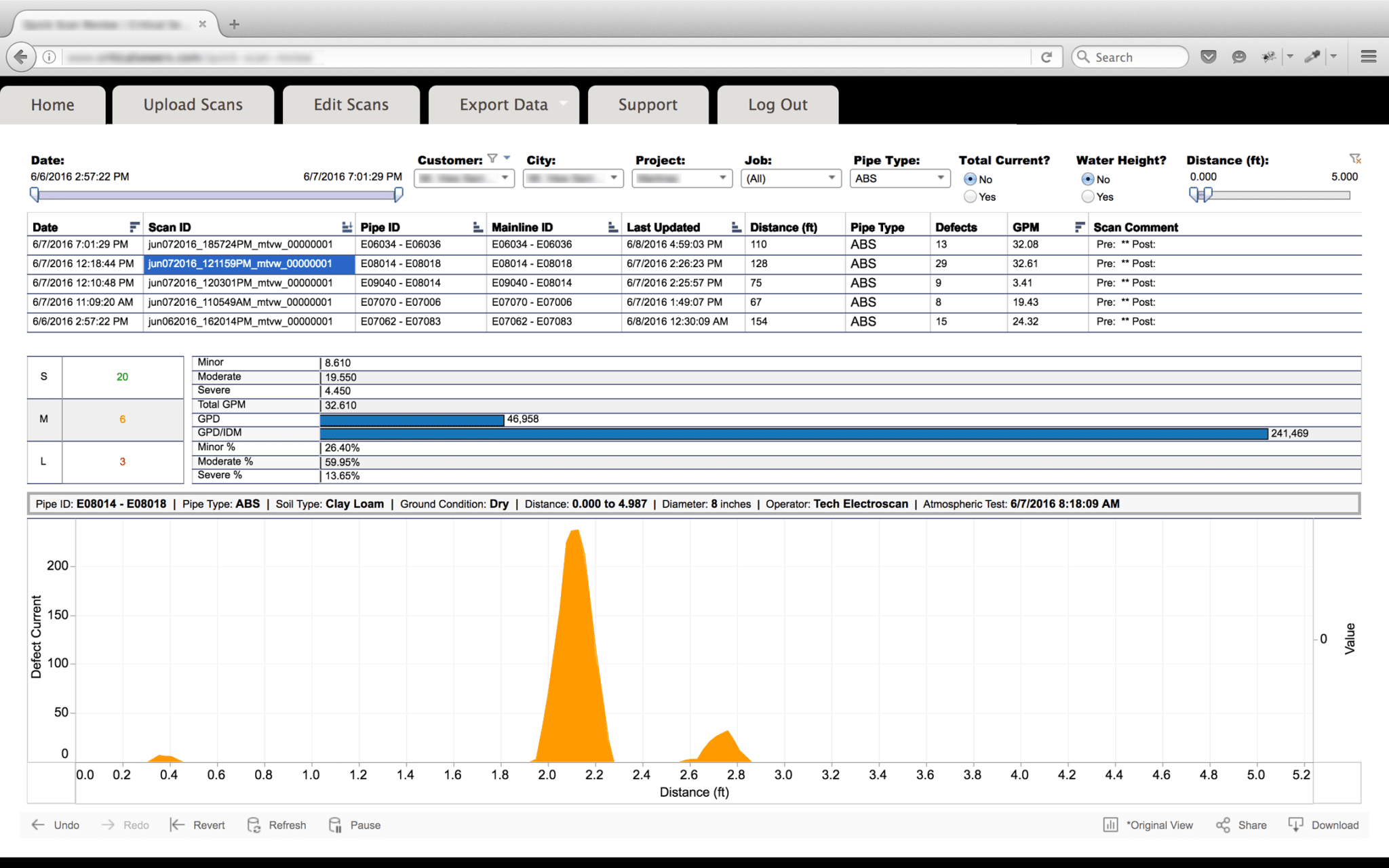Expand the eyedropper extension dropdown arrow
Image resolution: width=1389 pixels, height=868 pixels.
tap(1333, 57)
